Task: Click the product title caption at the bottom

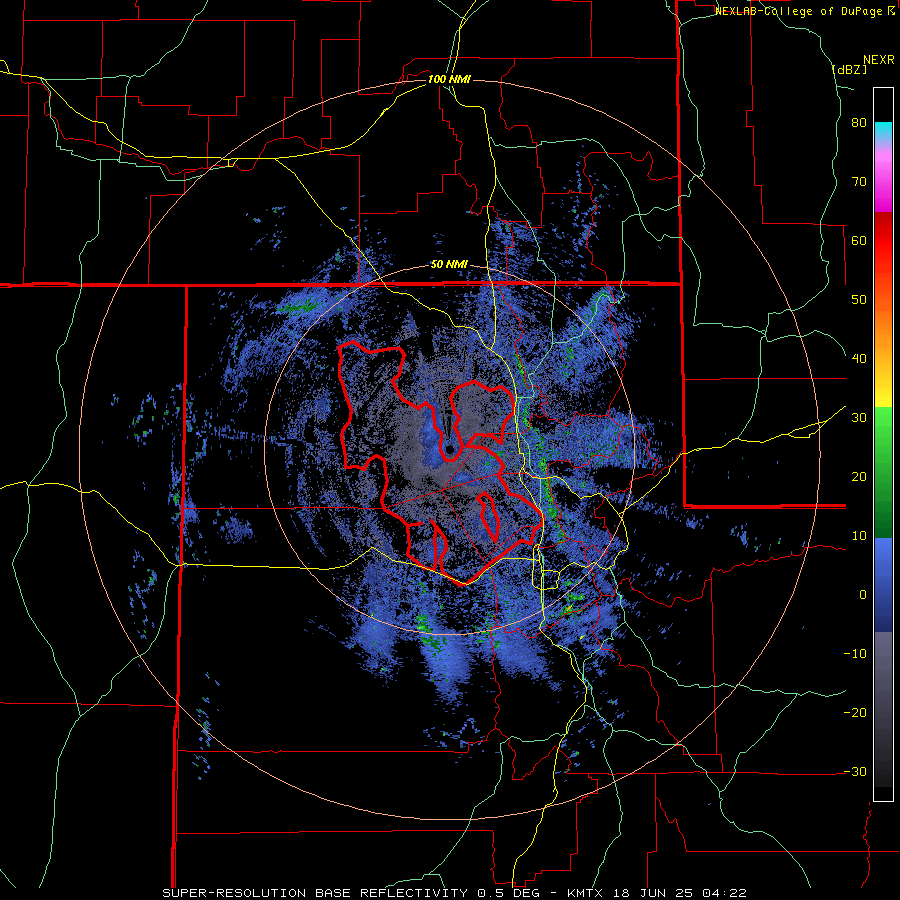Action: coord(455,893)
